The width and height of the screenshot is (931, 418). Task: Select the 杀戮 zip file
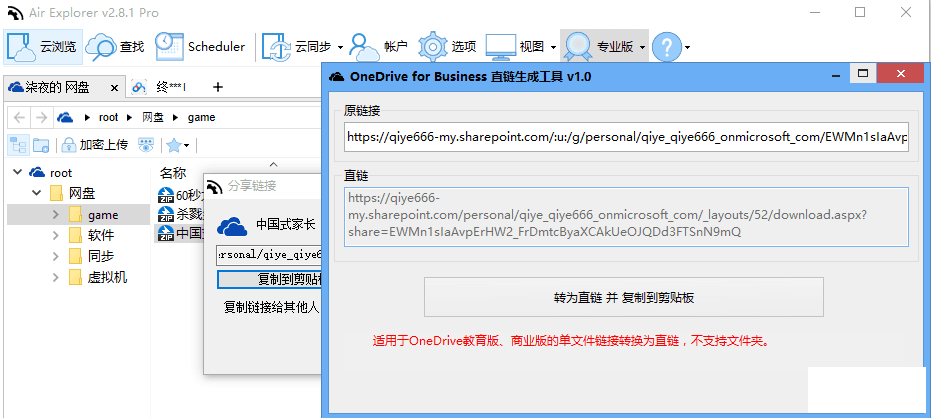click(180, 213)
